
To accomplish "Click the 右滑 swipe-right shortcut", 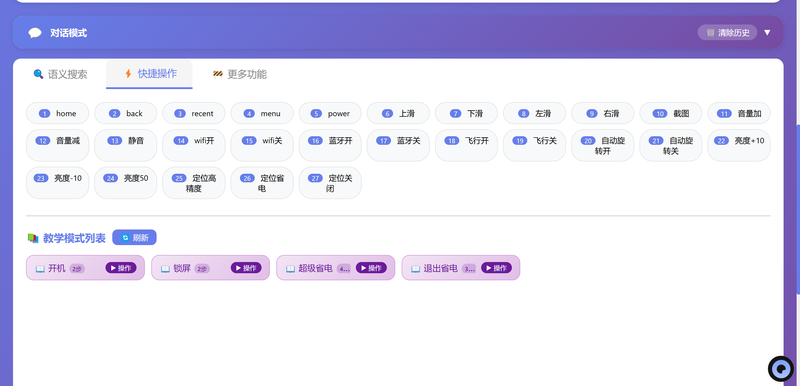I will click(x=603, y=113).
